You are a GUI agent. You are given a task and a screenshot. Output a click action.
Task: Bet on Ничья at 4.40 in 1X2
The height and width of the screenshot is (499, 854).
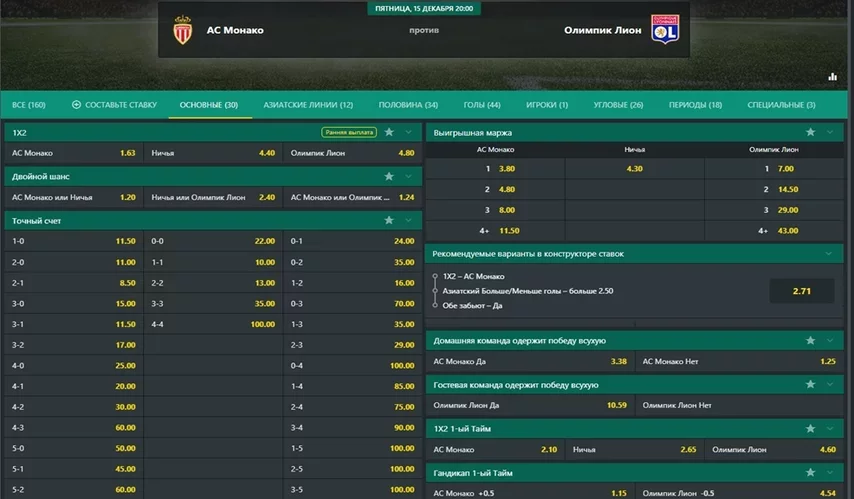(x=213, y=153)
